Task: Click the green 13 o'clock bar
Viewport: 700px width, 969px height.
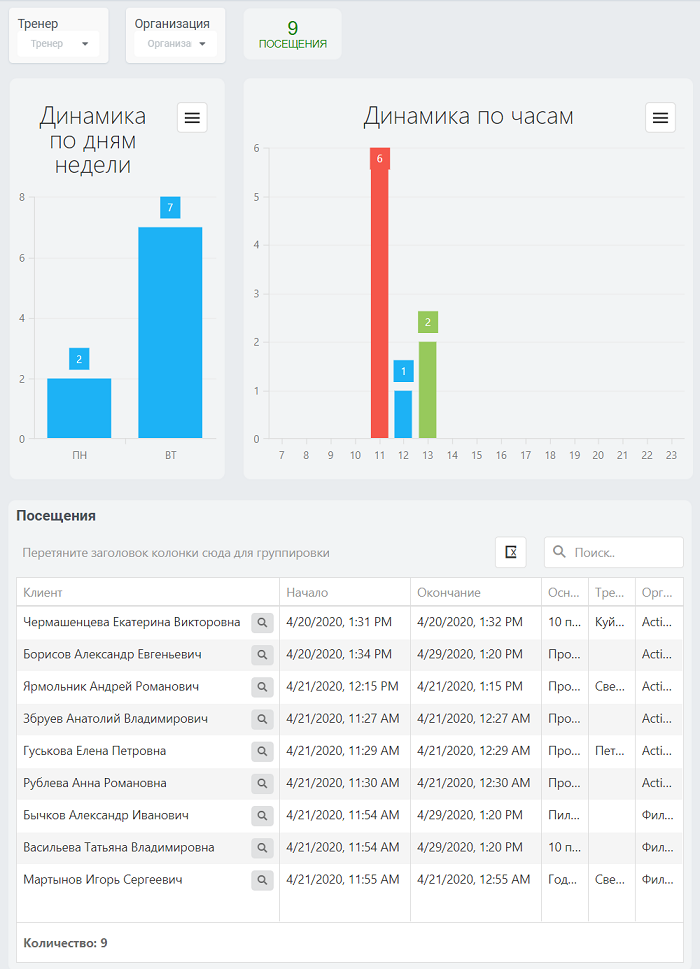Action: tap(428, 390)
